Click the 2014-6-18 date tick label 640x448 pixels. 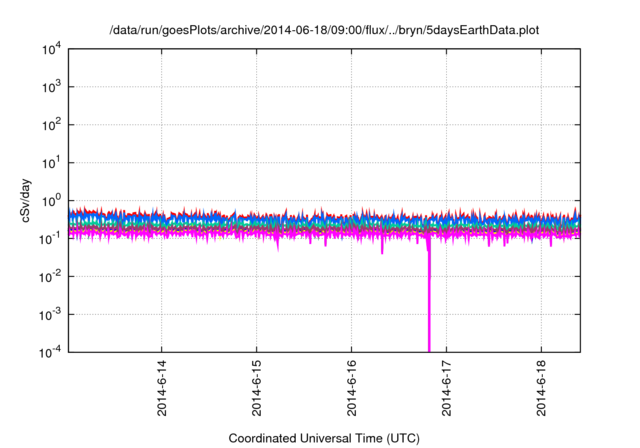[541, 388]
